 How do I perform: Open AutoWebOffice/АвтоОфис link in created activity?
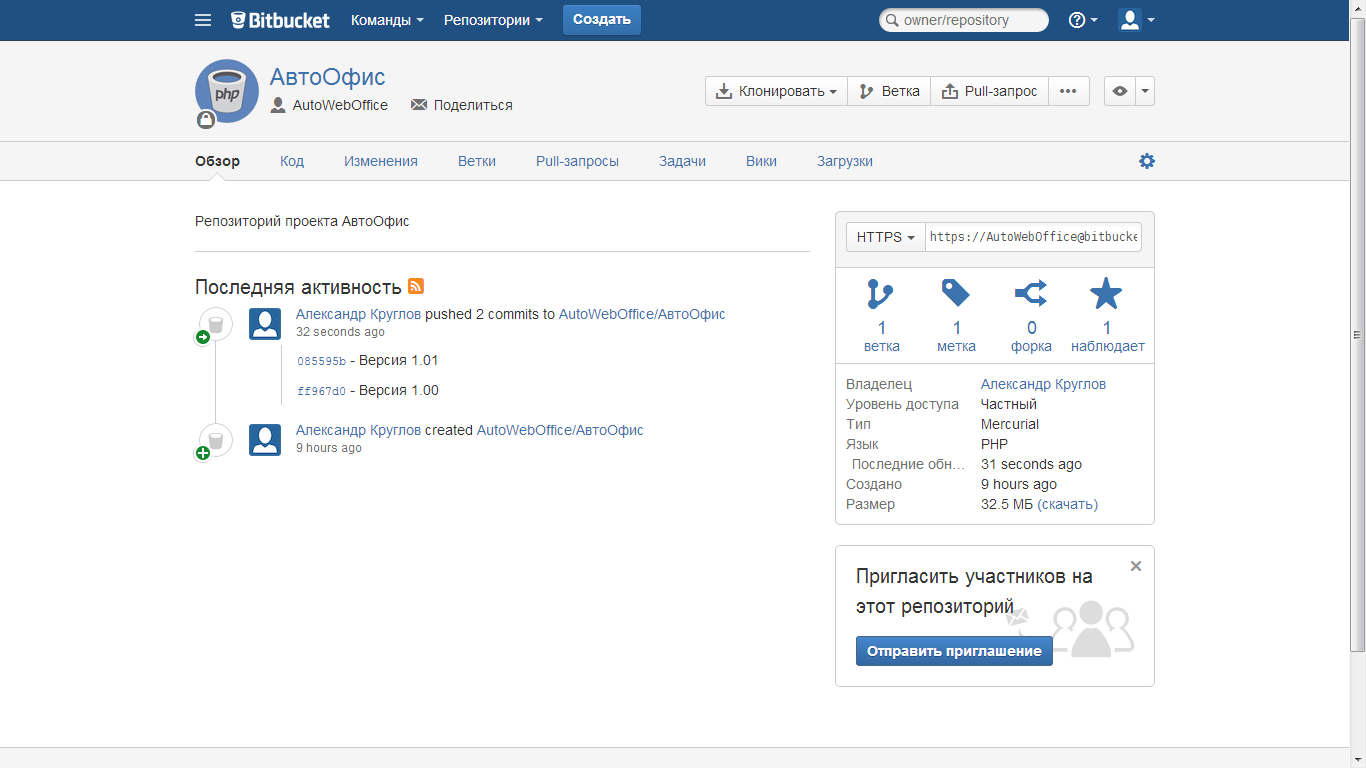pos(560,430)
